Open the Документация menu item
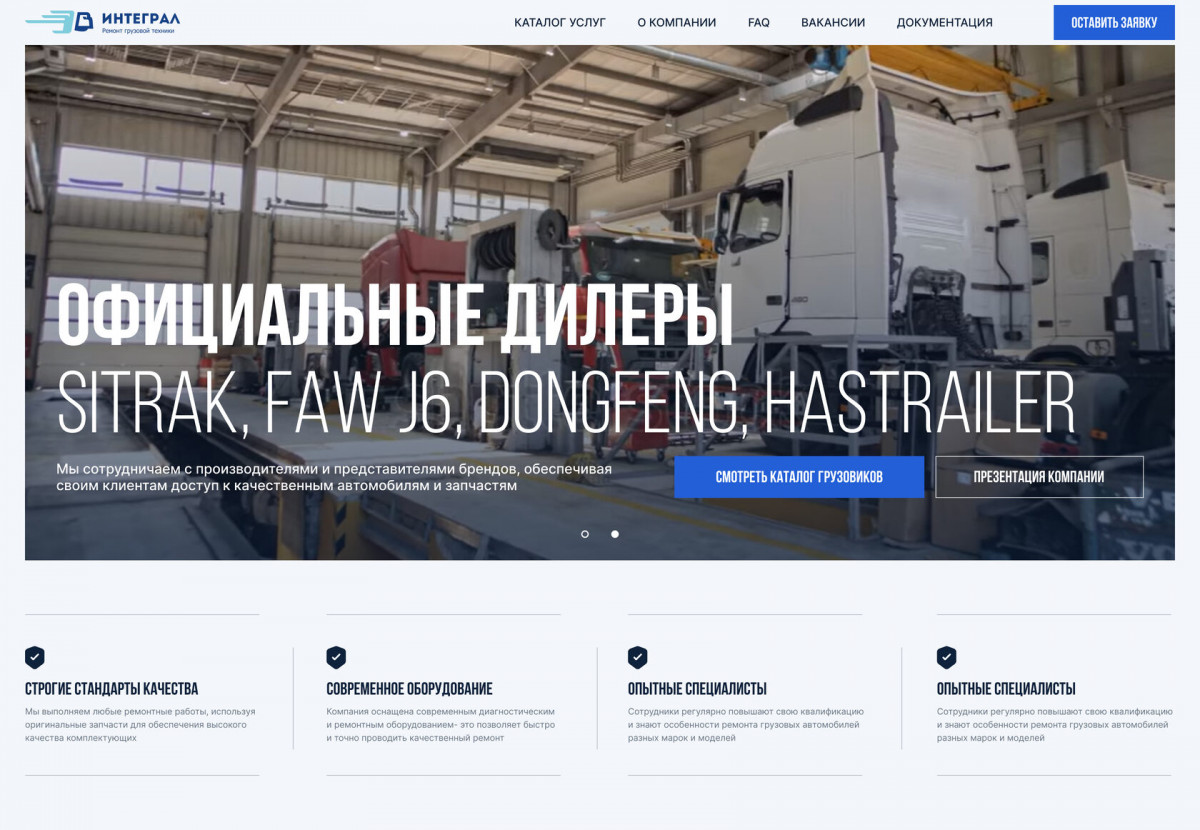Viewport: 1200px width, 830px height. point(945,22)
